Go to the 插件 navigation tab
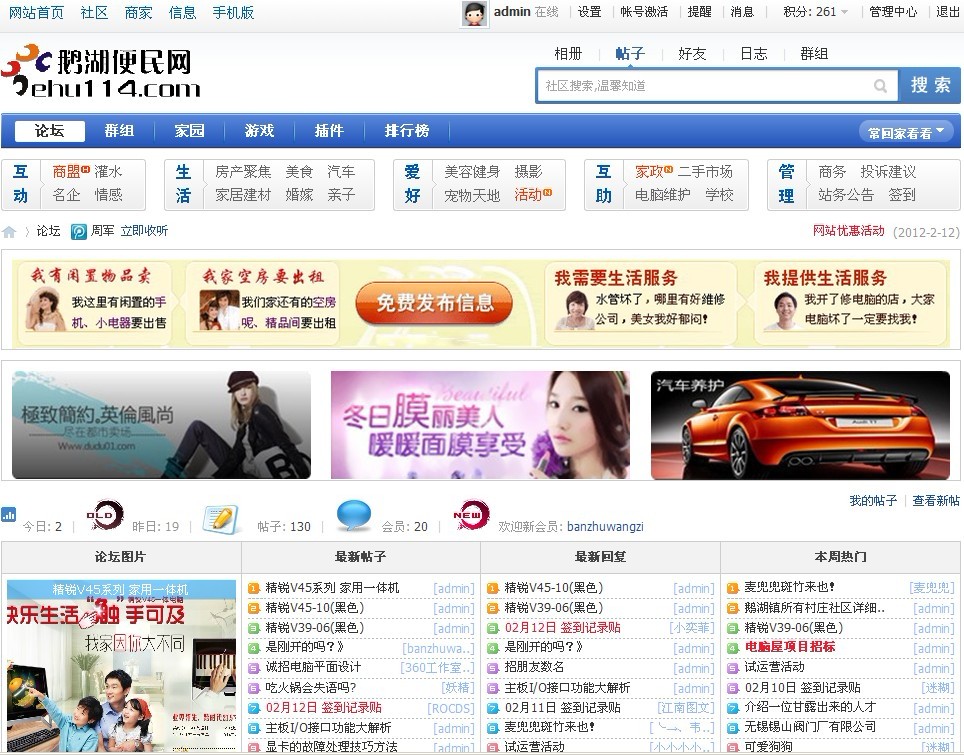This screenshot has width=964, height=755. tap(329, 130)
